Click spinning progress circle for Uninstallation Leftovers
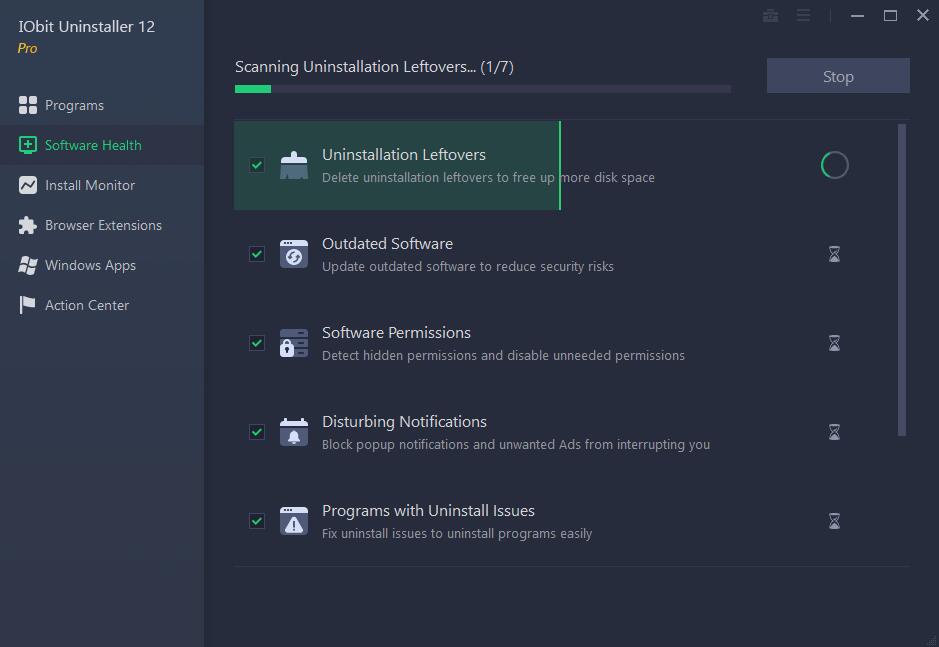Image resolution: width=939 pixels, height=647 pixels. (x=834, y=165)
